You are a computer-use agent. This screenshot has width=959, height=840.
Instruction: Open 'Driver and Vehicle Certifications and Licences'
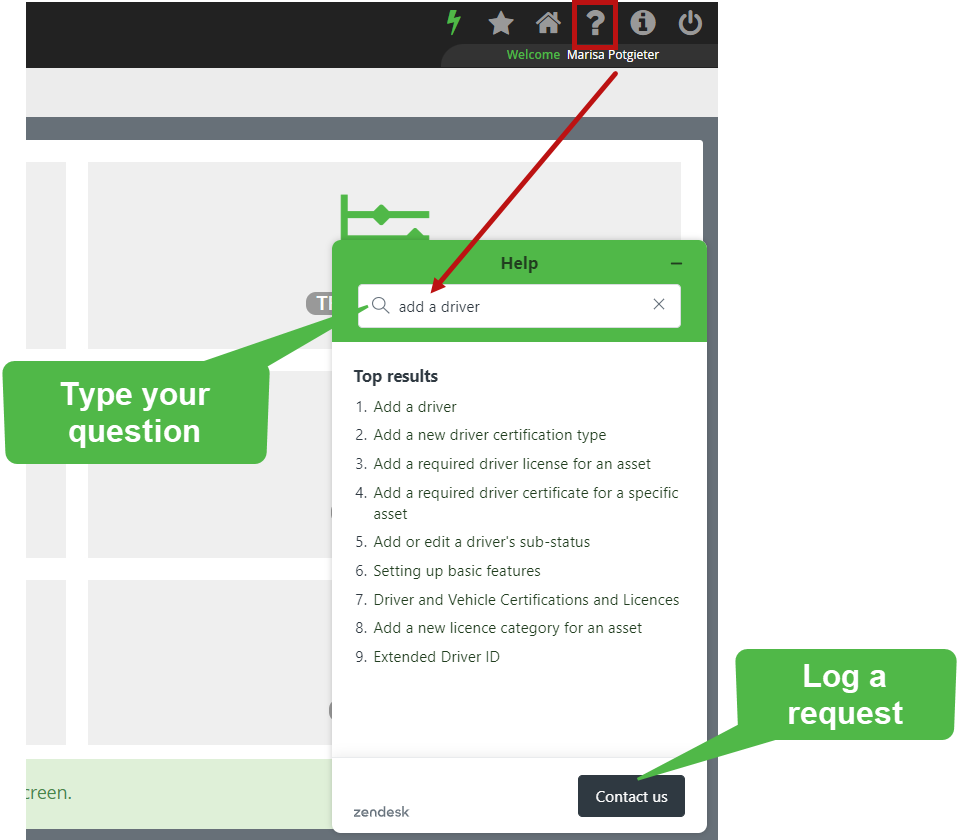[526, 600]
